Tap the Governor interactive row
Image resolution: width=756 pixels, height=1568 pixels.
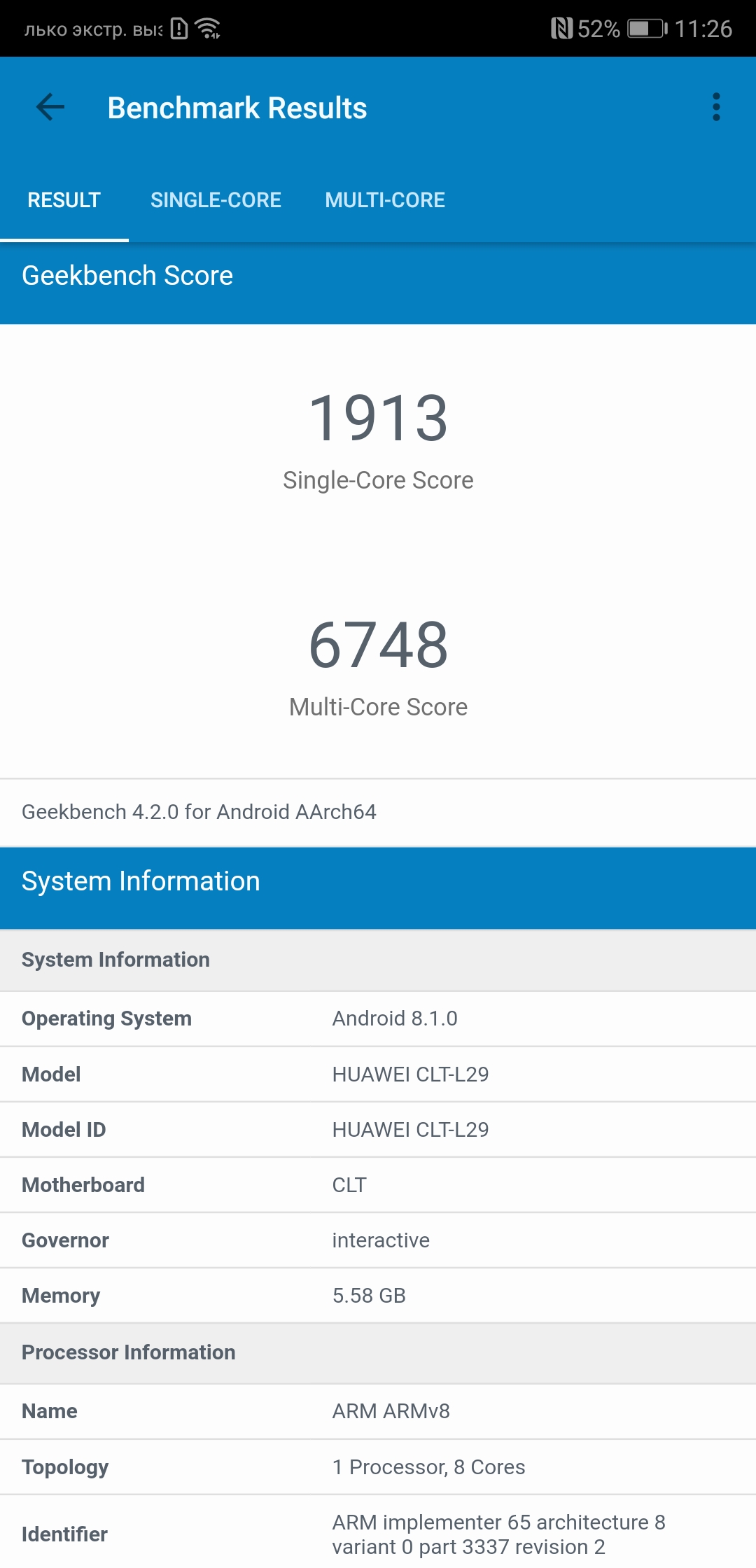pyautogui.click(x=378, y=1240)
